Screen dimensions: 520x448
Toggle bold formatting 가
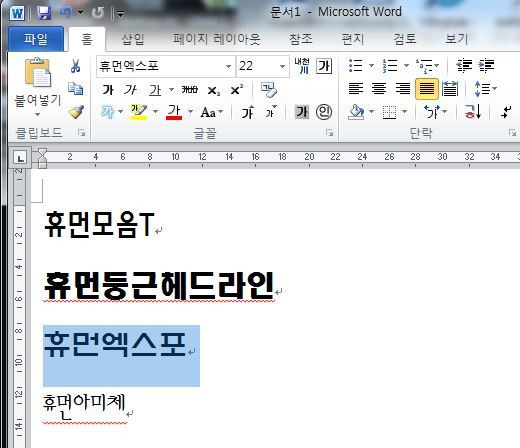108,89
